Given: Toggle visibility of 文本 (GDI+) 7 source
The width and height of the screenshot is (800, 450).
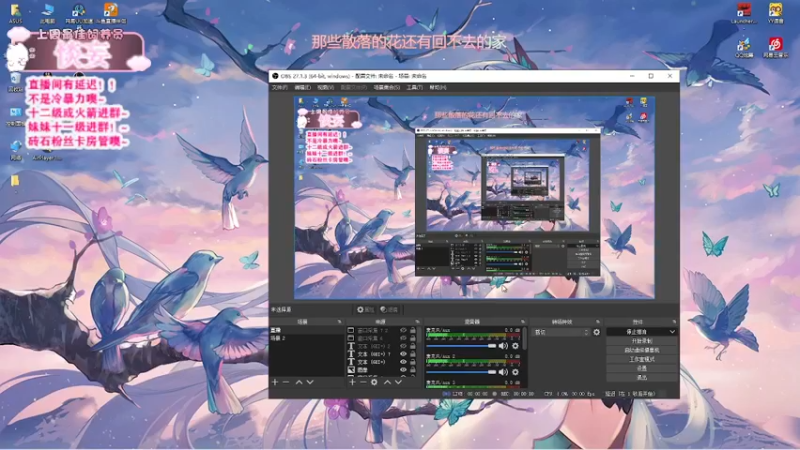Looking at the screenshot, I should (x=403, y=354).
